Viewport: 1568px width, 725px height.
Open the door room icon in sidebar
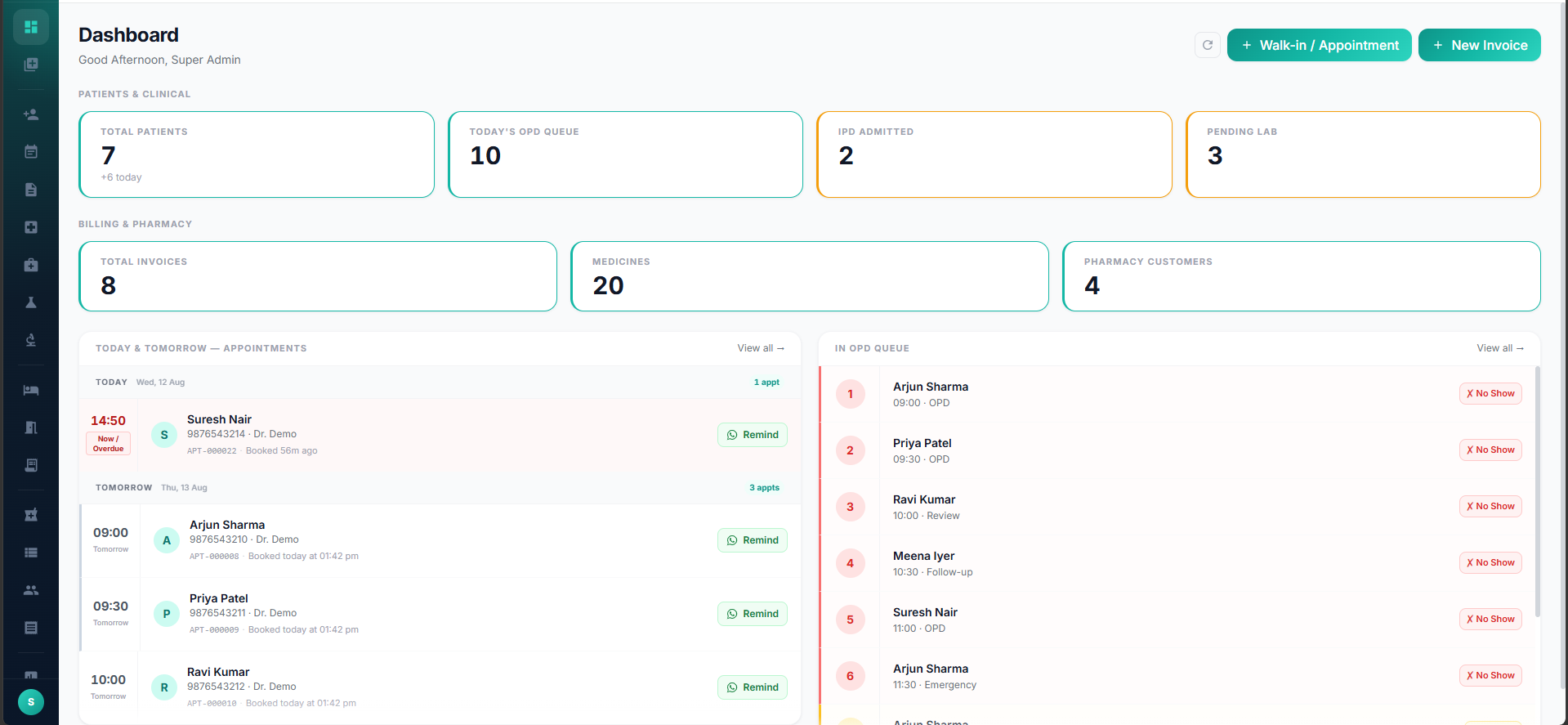31,427
